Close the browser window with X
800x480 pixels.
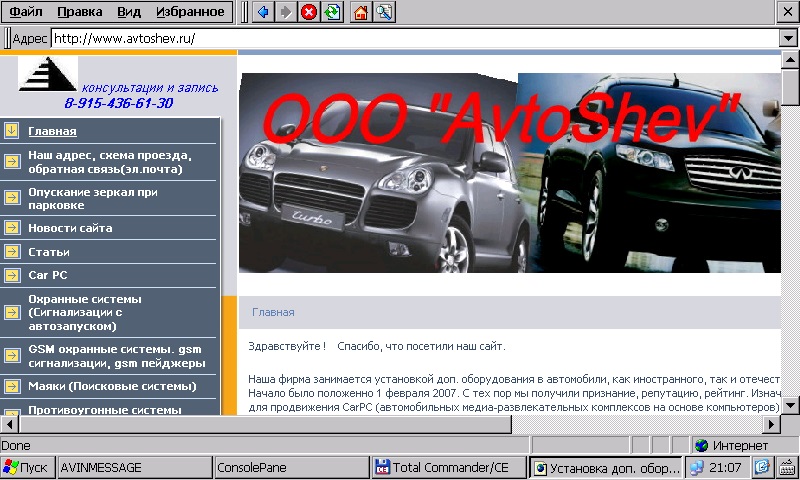[x=788, y=12]
